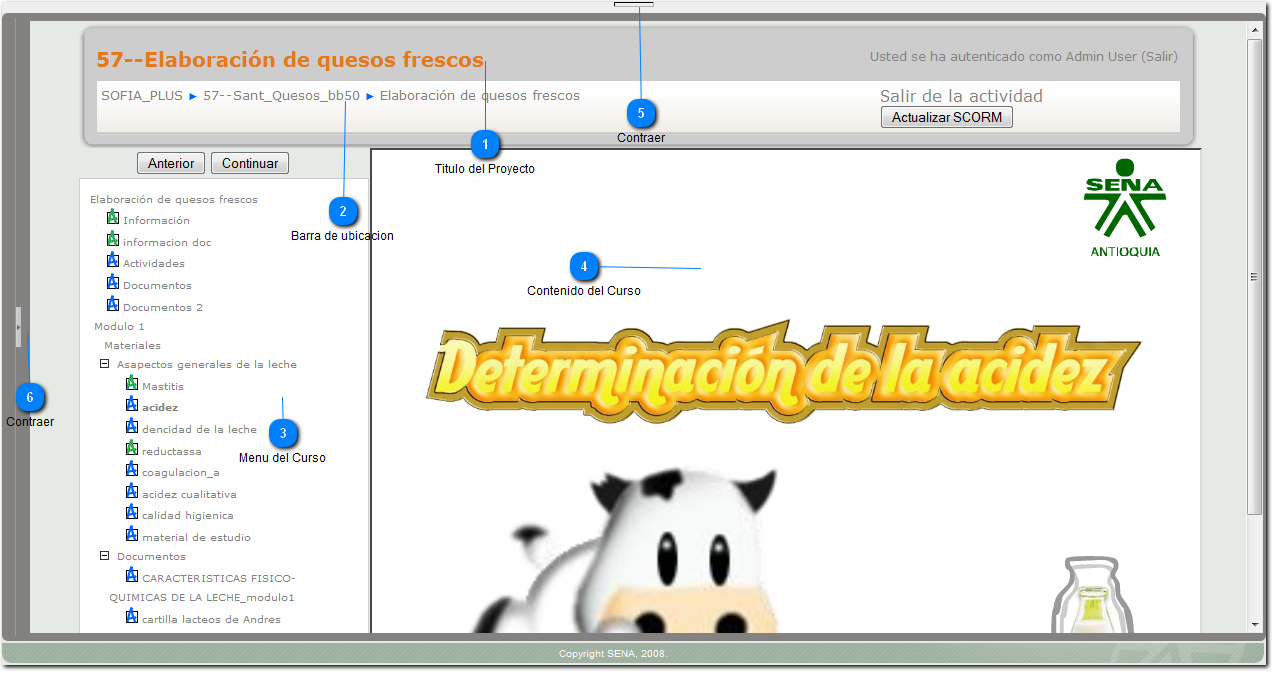Select the reductassa item icon
The width and height of the screenshot is (1279, 678).
(131, 449)
